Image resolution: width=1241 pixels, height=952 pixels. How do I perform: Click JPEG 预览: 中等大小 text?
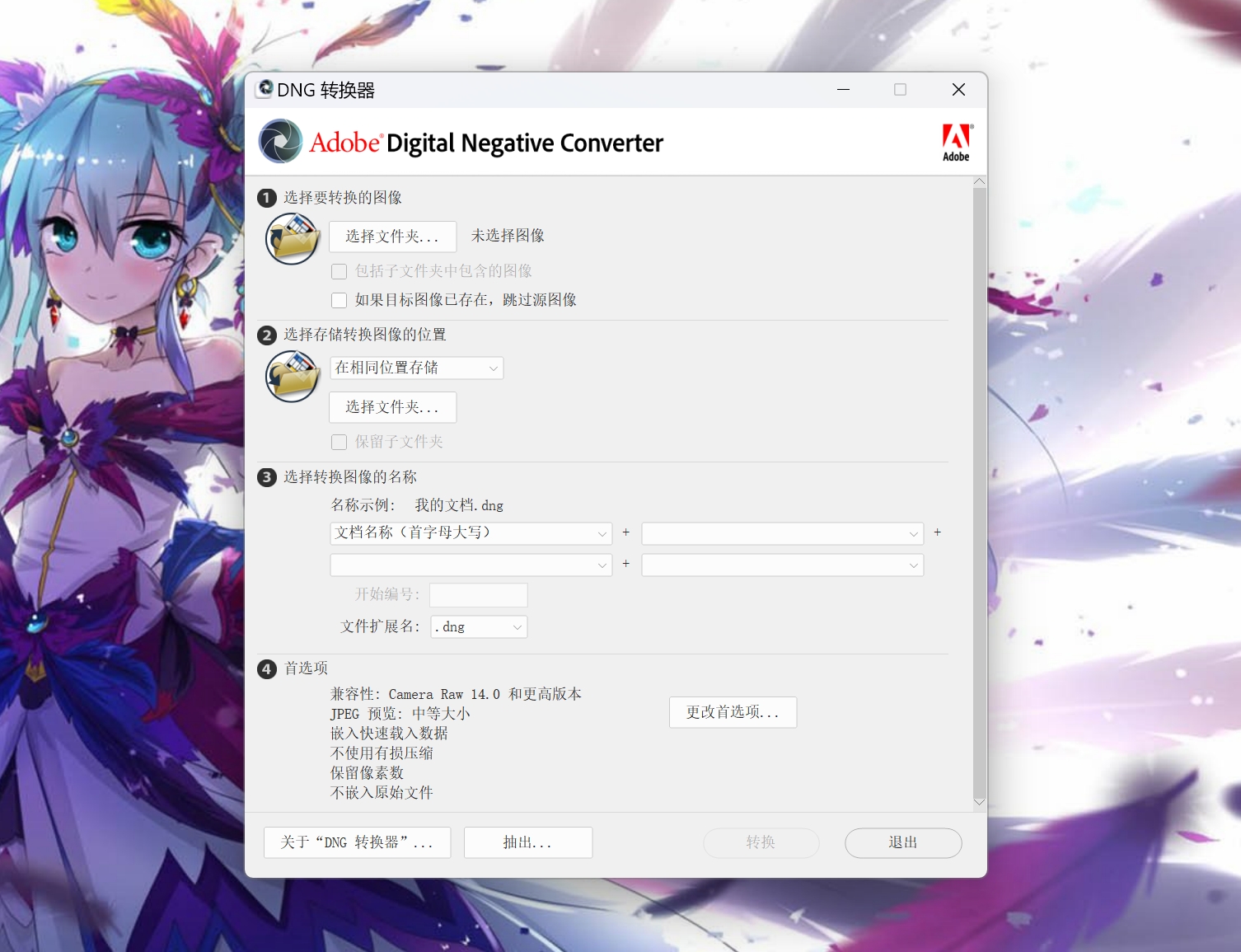(x=400, y=714)
